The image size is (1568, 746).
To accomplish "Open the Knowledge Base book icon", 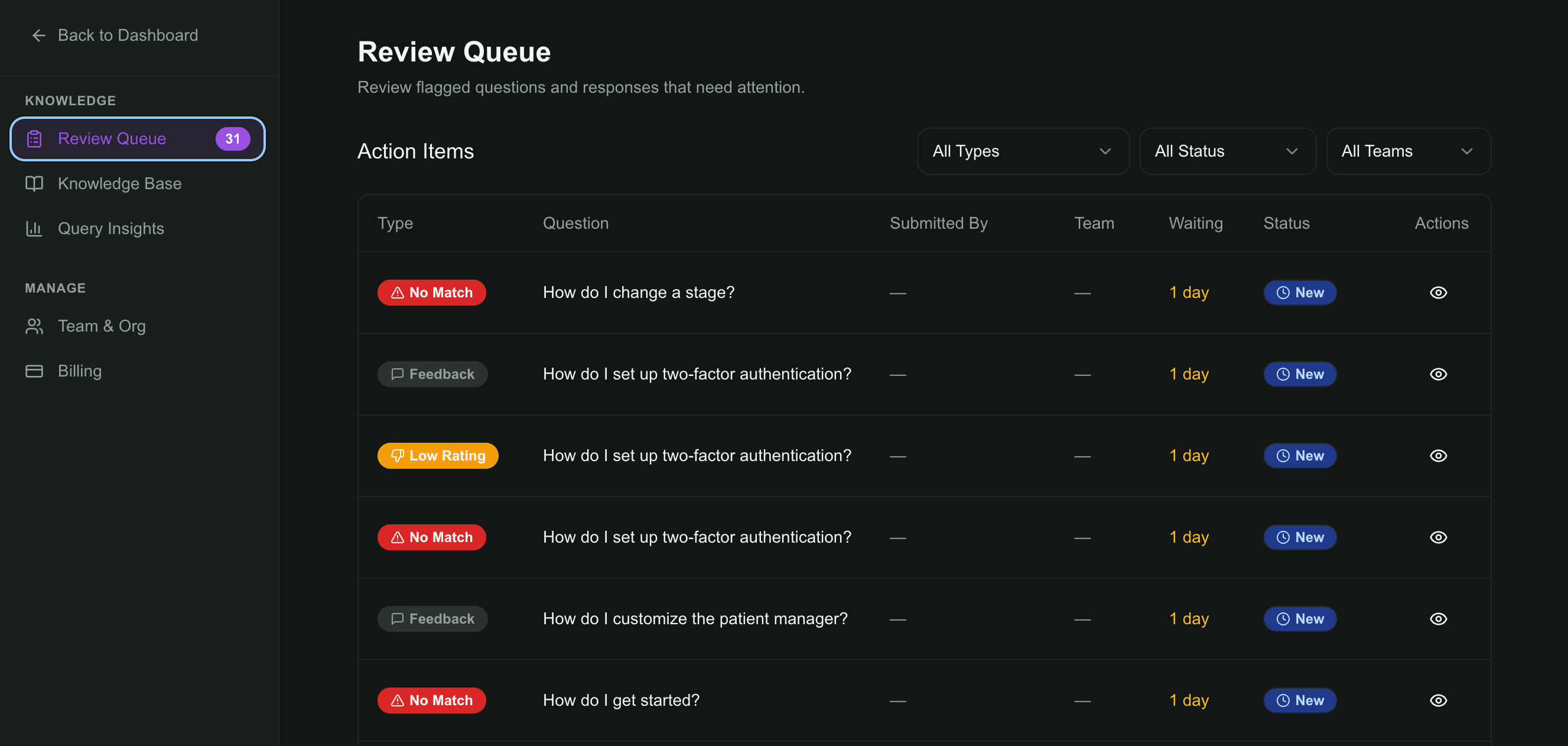I will 34,183.
